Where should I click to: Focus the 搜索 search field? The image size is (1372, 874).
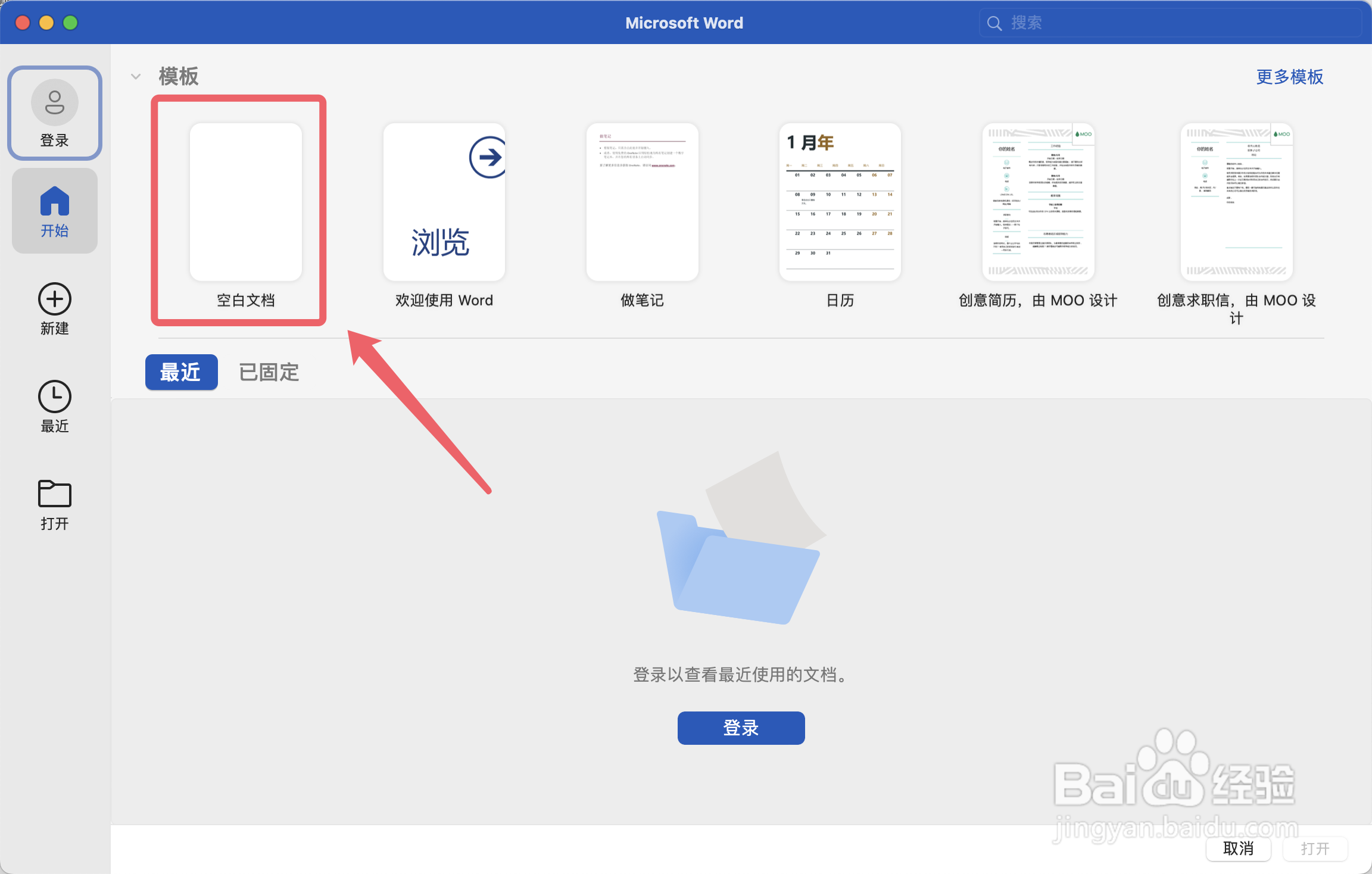click(x=1171, y=23)
